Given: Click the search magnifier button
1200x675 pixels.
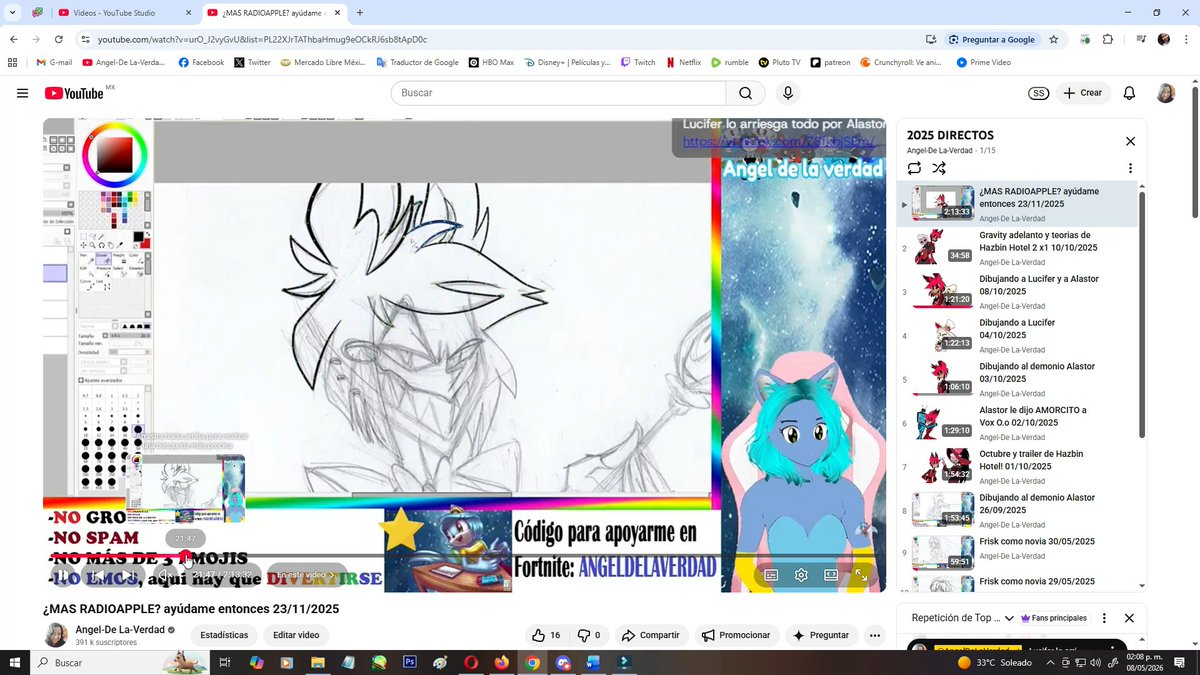Looking at the screenshot, I should point(745,93).
